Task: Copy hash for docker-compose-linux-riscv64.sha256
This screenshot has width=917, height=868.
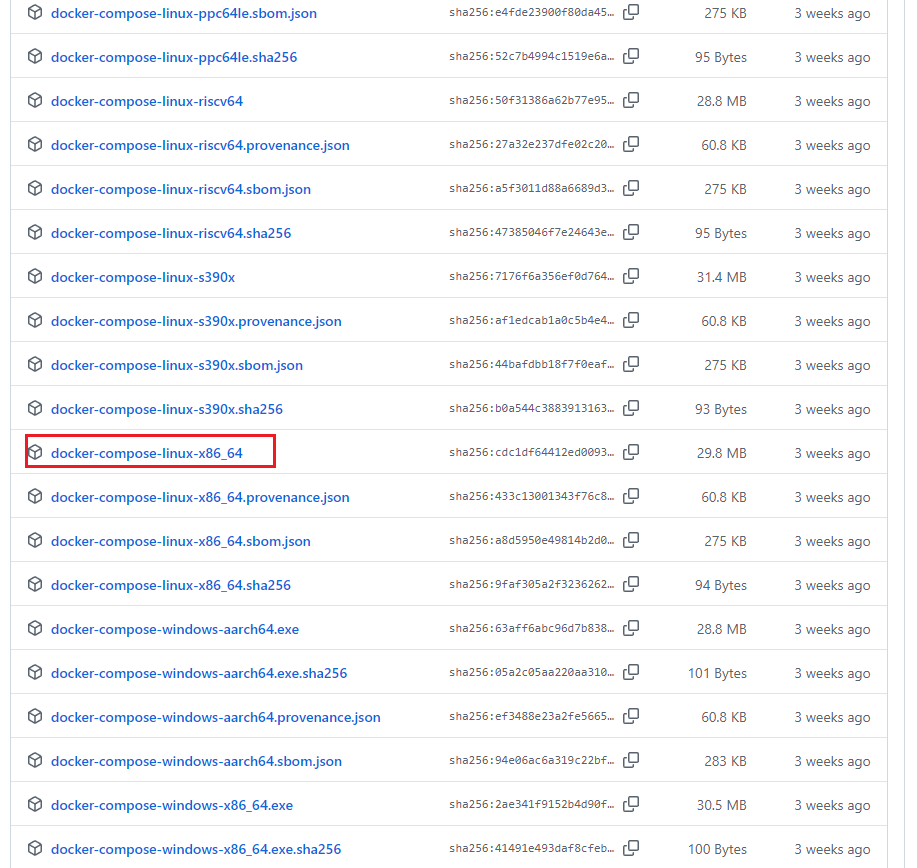Action: (x=631, y=232)
